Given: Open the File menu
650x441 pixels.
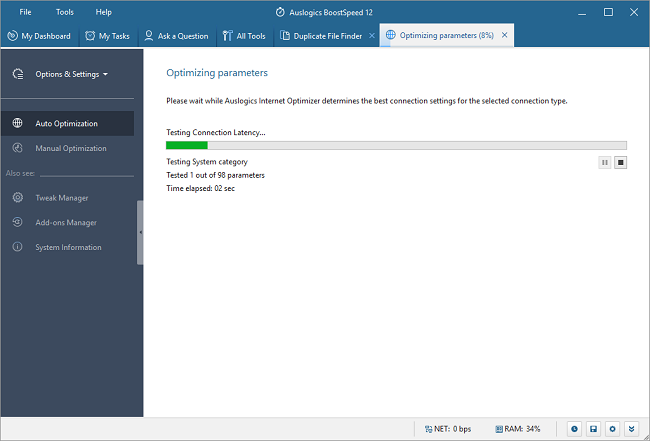Looking at the screenshot, I should click(x=25, y=12).
